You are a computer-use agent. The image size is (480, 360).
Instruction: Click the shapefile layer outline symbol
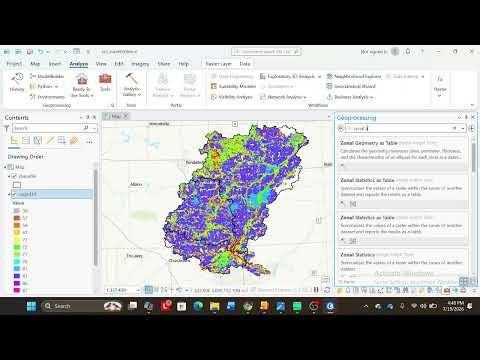click(x=17, y=185)
